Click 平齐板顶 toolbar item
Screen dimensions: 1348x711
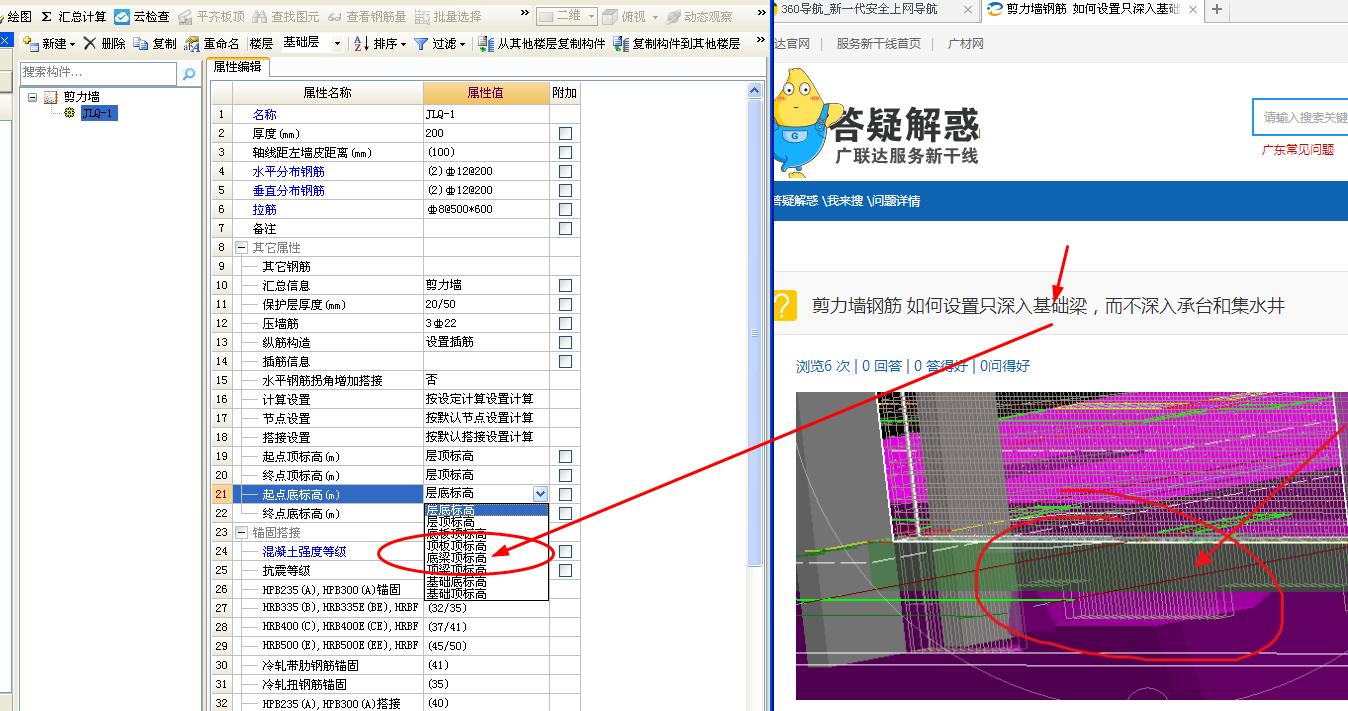pyautogui.click(x=210, y=17)
